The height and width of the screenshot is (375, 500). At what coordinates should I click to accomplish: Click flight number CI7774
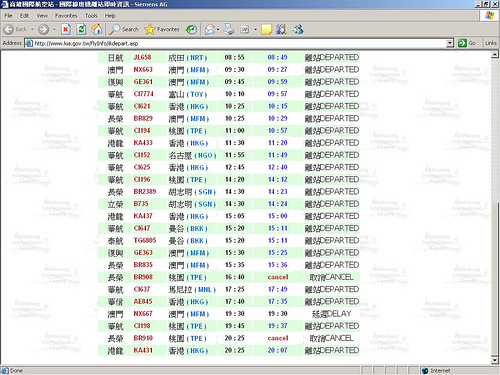click(x=144, y=94)
